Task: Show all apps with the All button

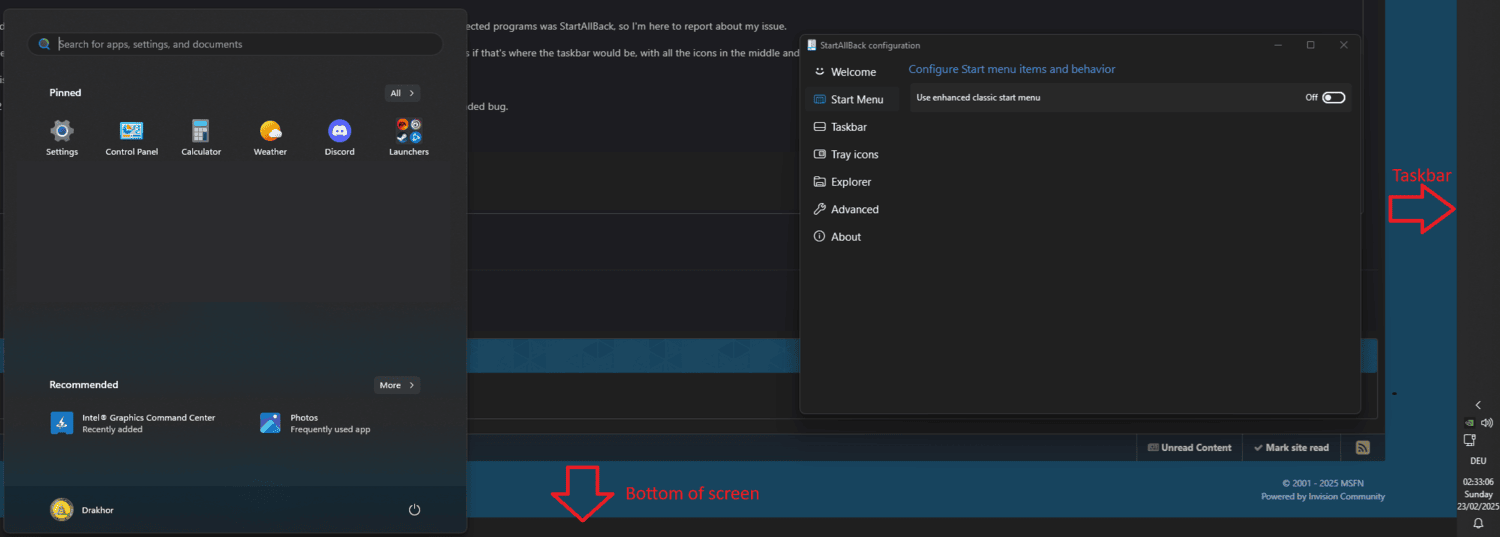Action: [x=402, y=93]
